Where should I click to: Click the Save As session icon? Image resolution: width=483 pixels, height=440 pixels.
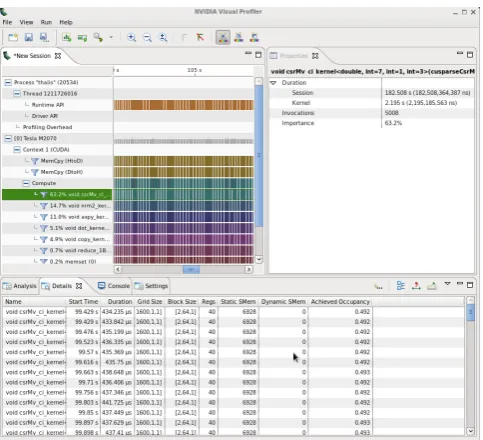point(44,37)
